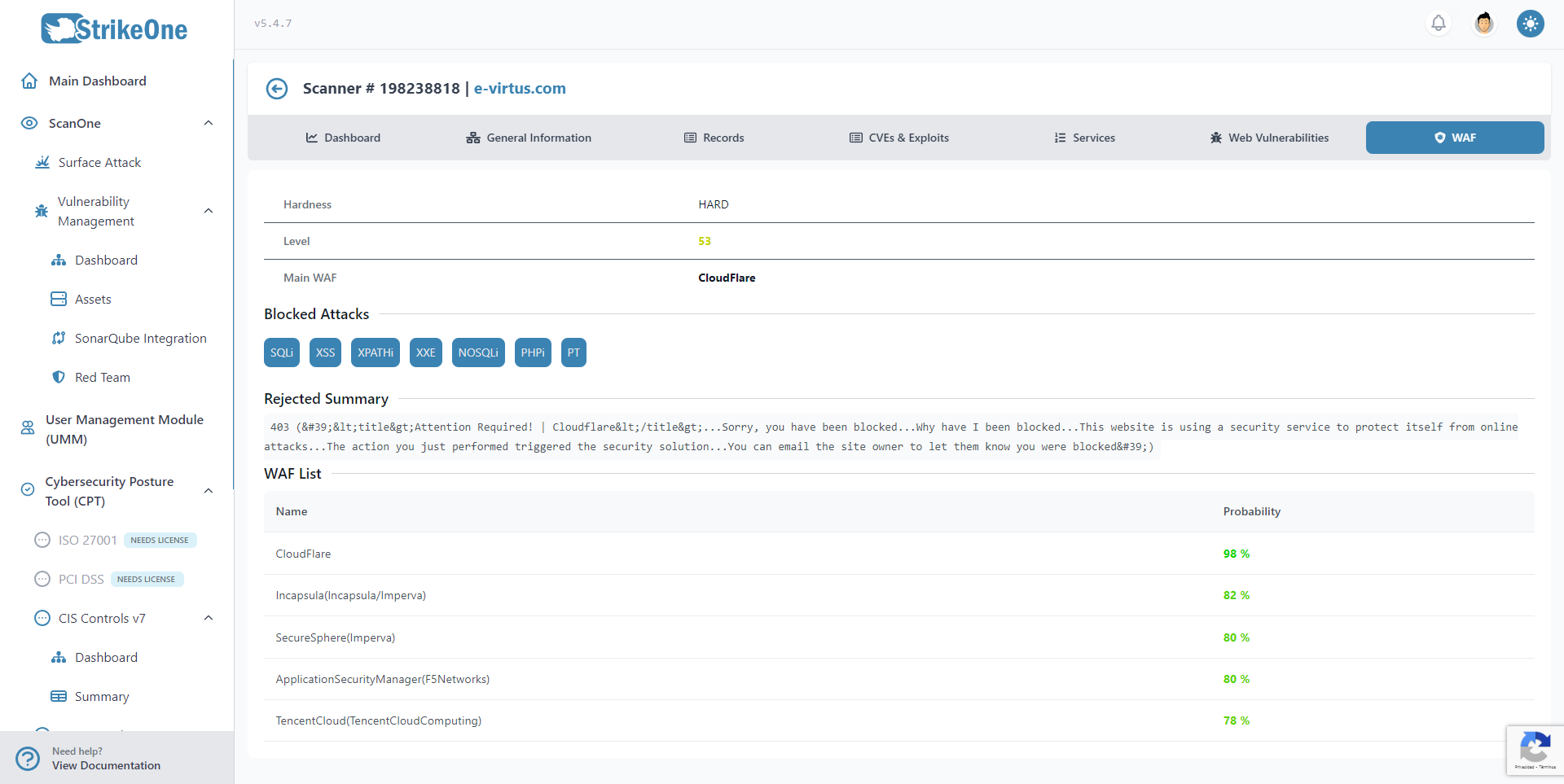Click the Red Team shield icon
This screenshot has height=784, width=1564.
click(59, 377)
